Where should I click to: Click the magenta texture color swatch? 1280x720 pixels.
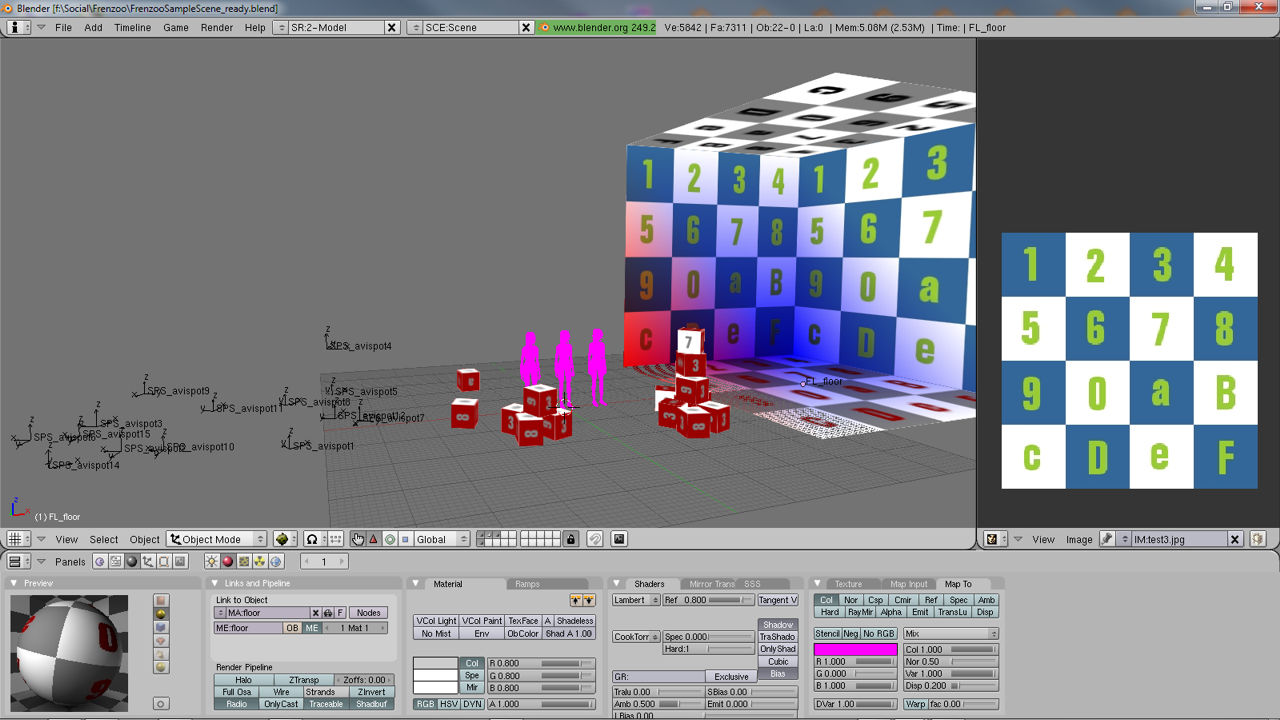(x=855, y=650)
